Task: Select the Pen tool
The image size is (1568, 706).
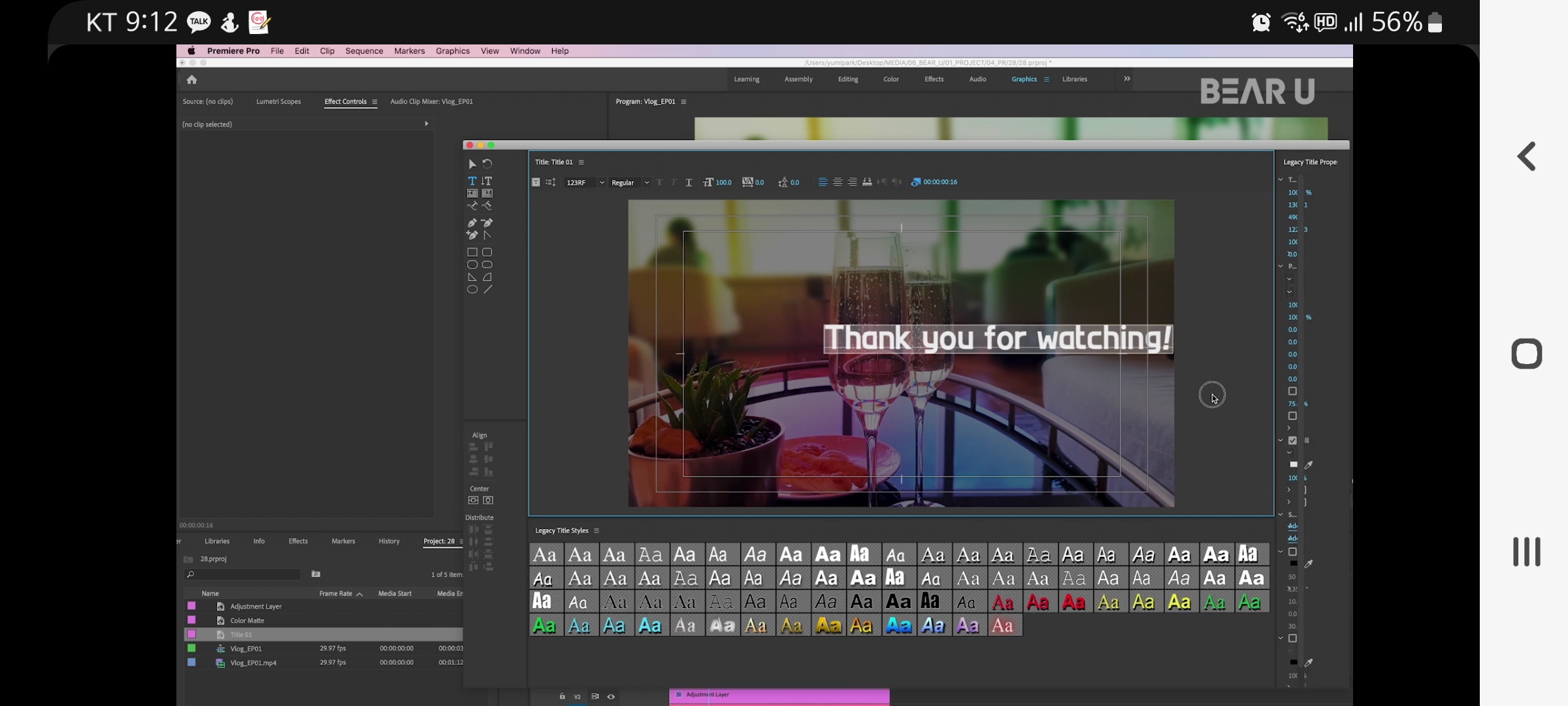Action: [x=472, y=223]
